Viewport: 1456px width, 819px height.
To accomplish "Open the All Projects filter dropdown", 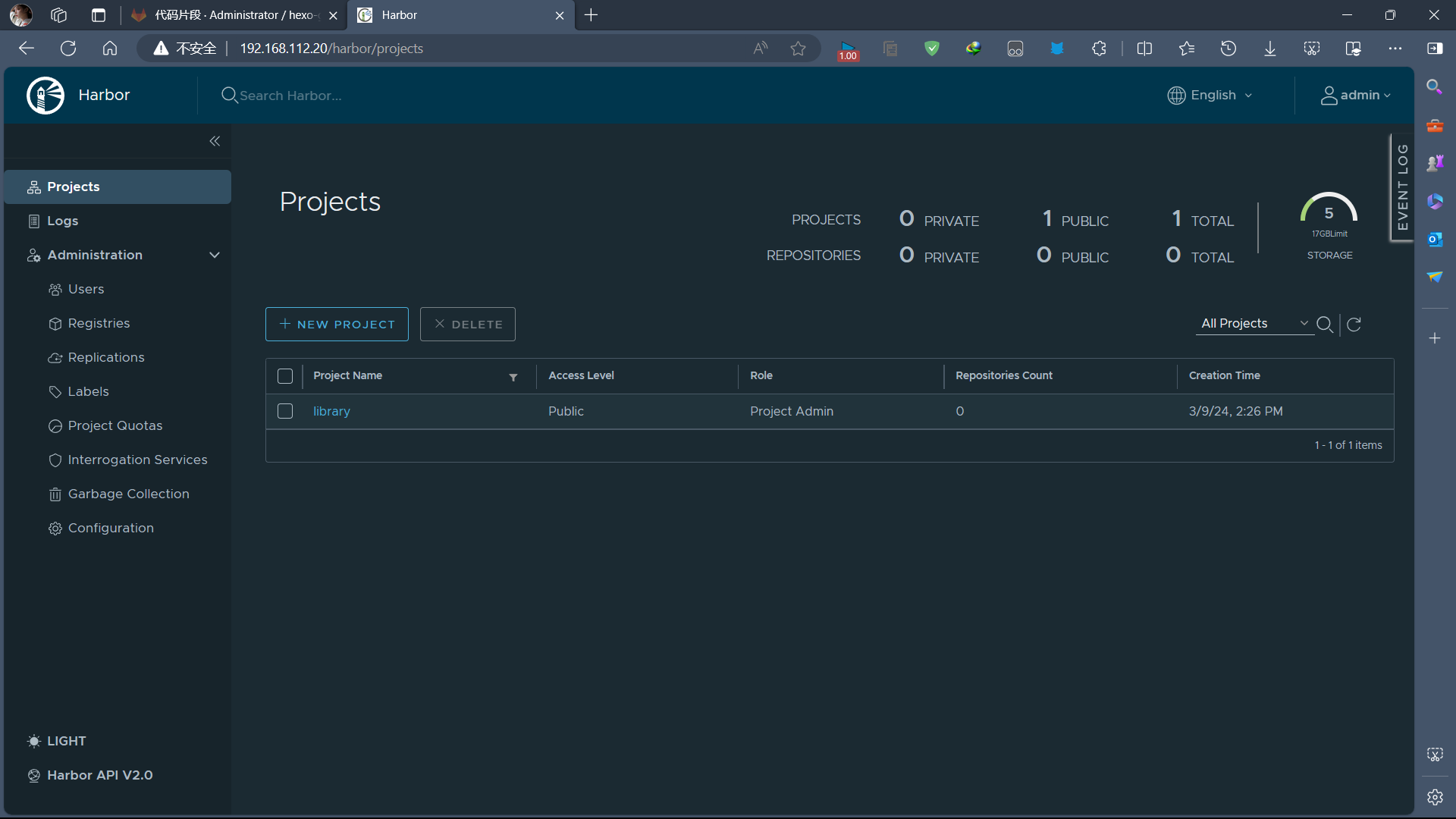I will (1255, 324).
